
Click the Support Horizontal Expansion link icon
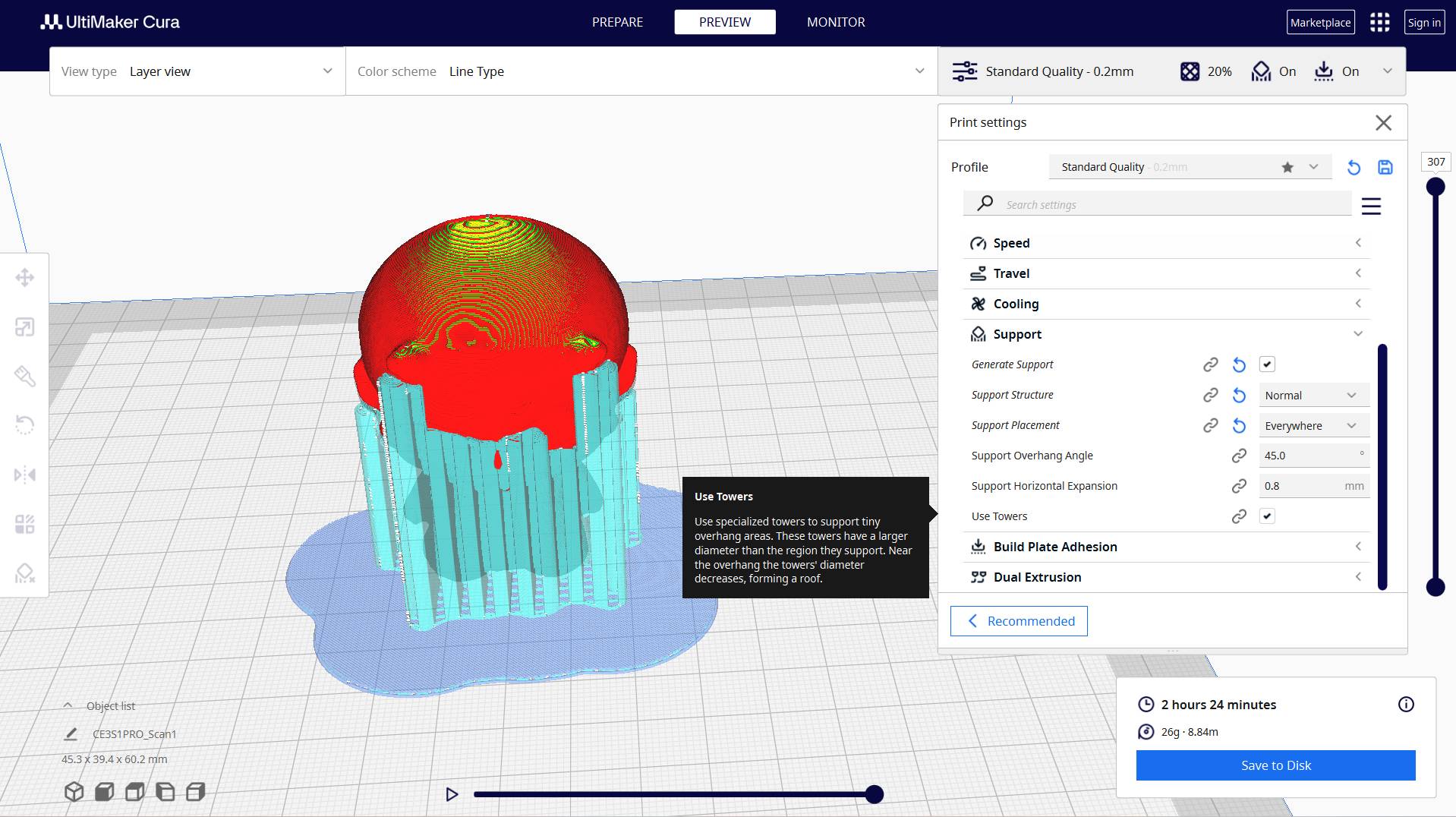[1239, 486]
